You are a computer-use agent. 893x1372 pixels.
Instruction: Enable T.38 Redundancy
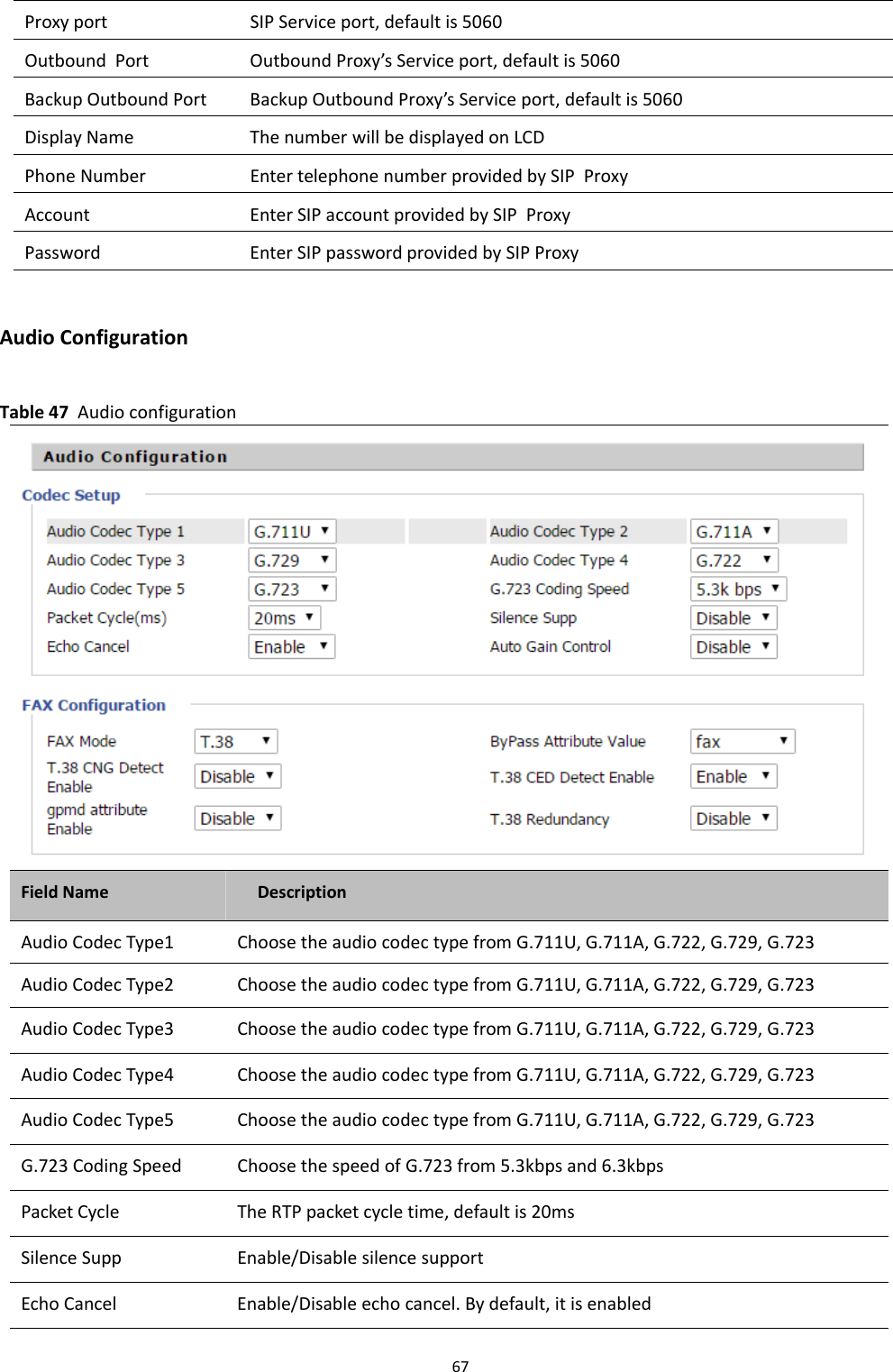point(733,818)
